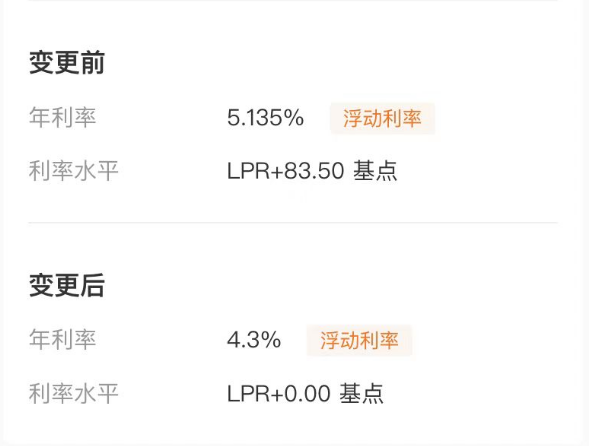Click the 利率水平 label under 变更后
The width and height of the screenshot is (589, 446).
74,394
